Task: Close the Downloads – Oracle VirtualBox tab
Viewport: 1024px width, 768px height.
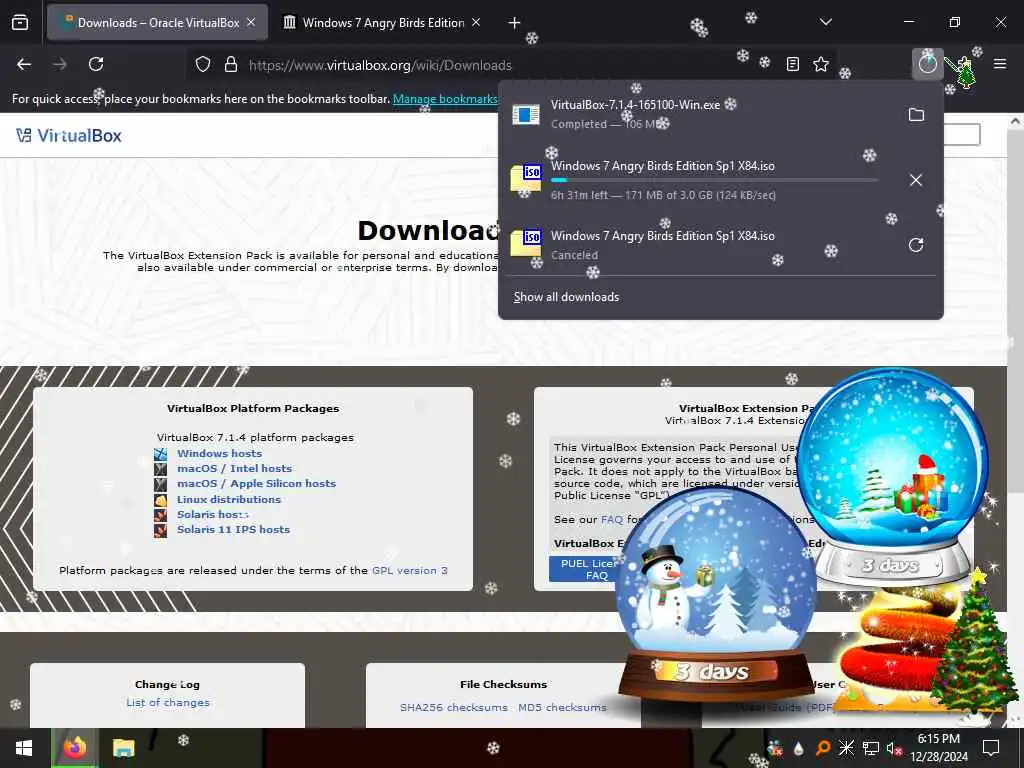Action: click(x=251, y=22)
